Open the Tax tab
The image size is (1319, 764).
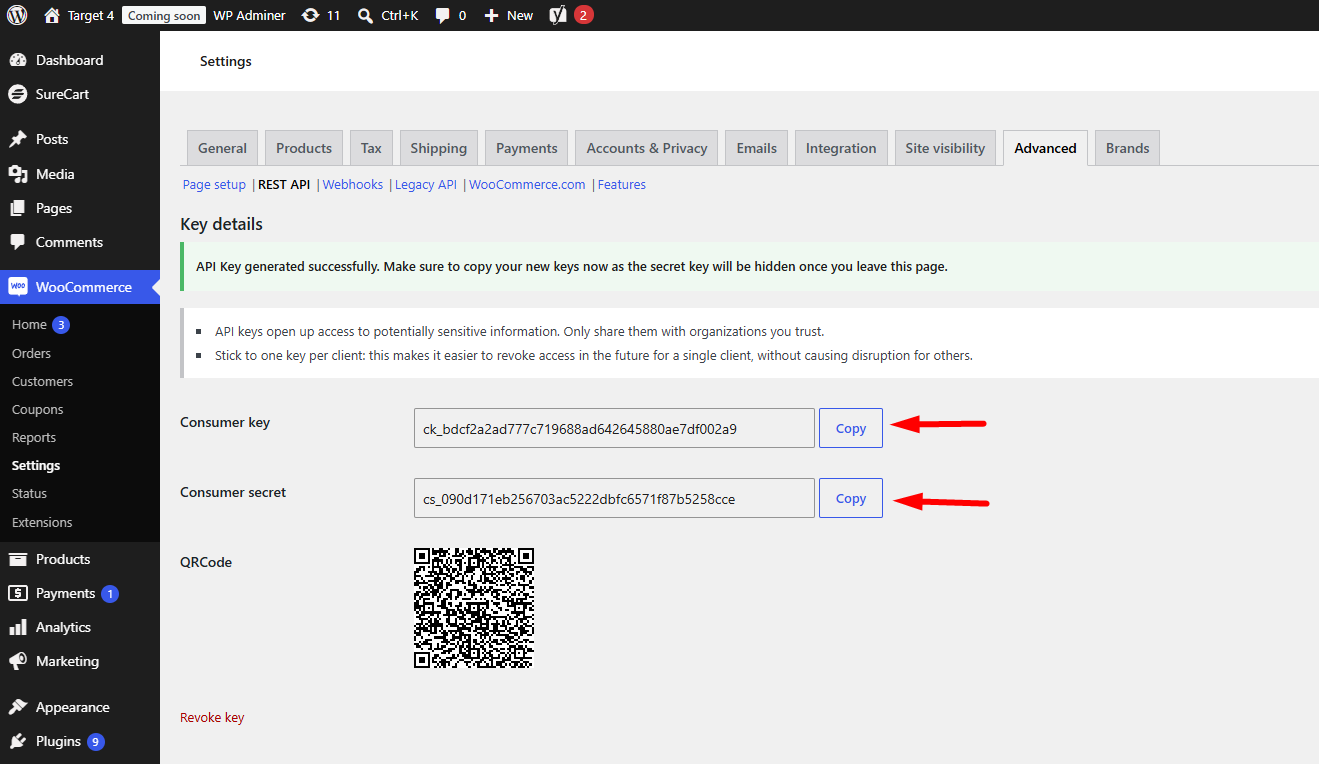(x=371, y=148)
